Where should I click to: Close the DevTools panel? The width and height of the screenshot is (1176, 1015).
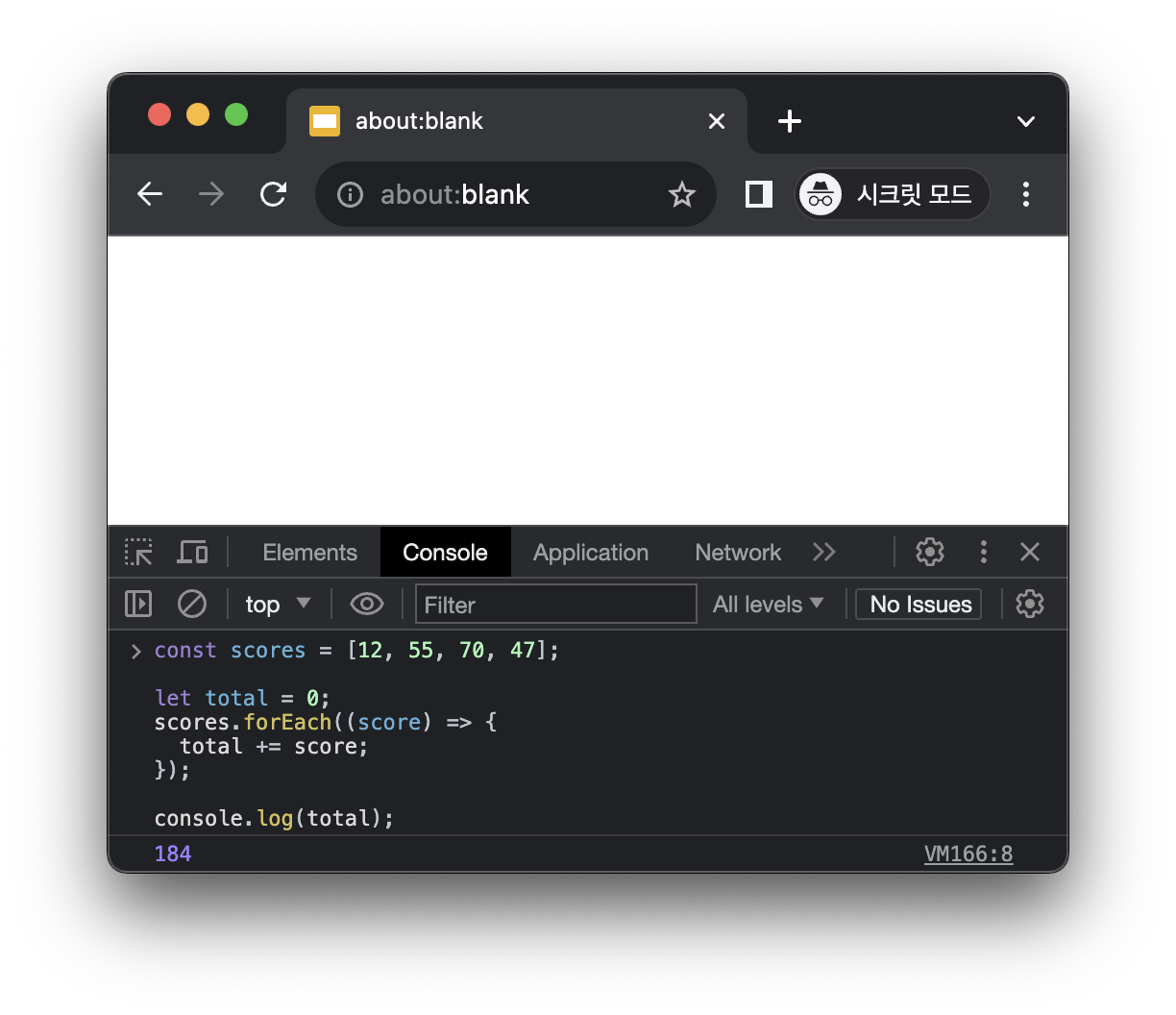[1030, 552]
